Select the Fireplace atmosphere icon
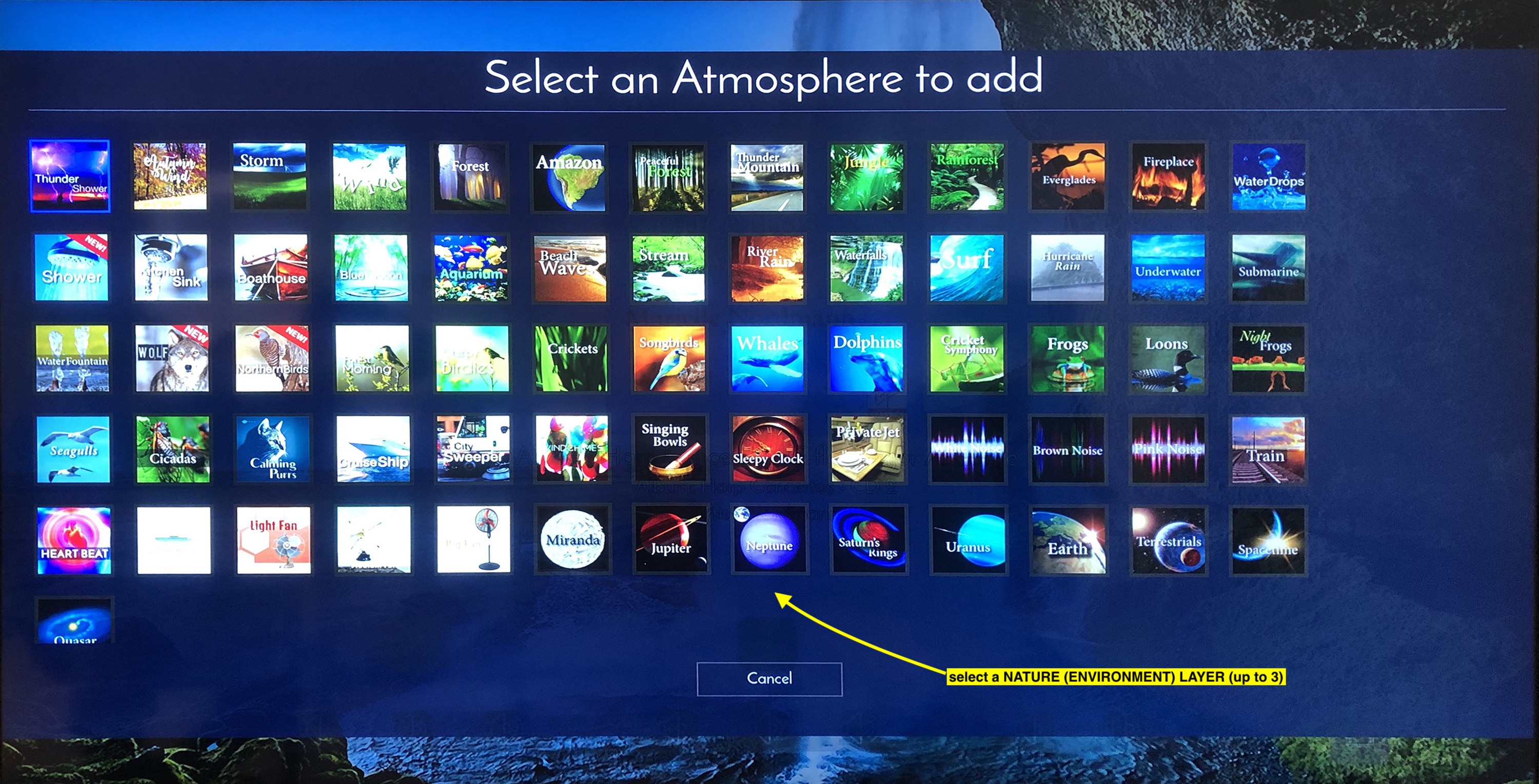Screen dimensions: 1539x784 (1167, 174)
